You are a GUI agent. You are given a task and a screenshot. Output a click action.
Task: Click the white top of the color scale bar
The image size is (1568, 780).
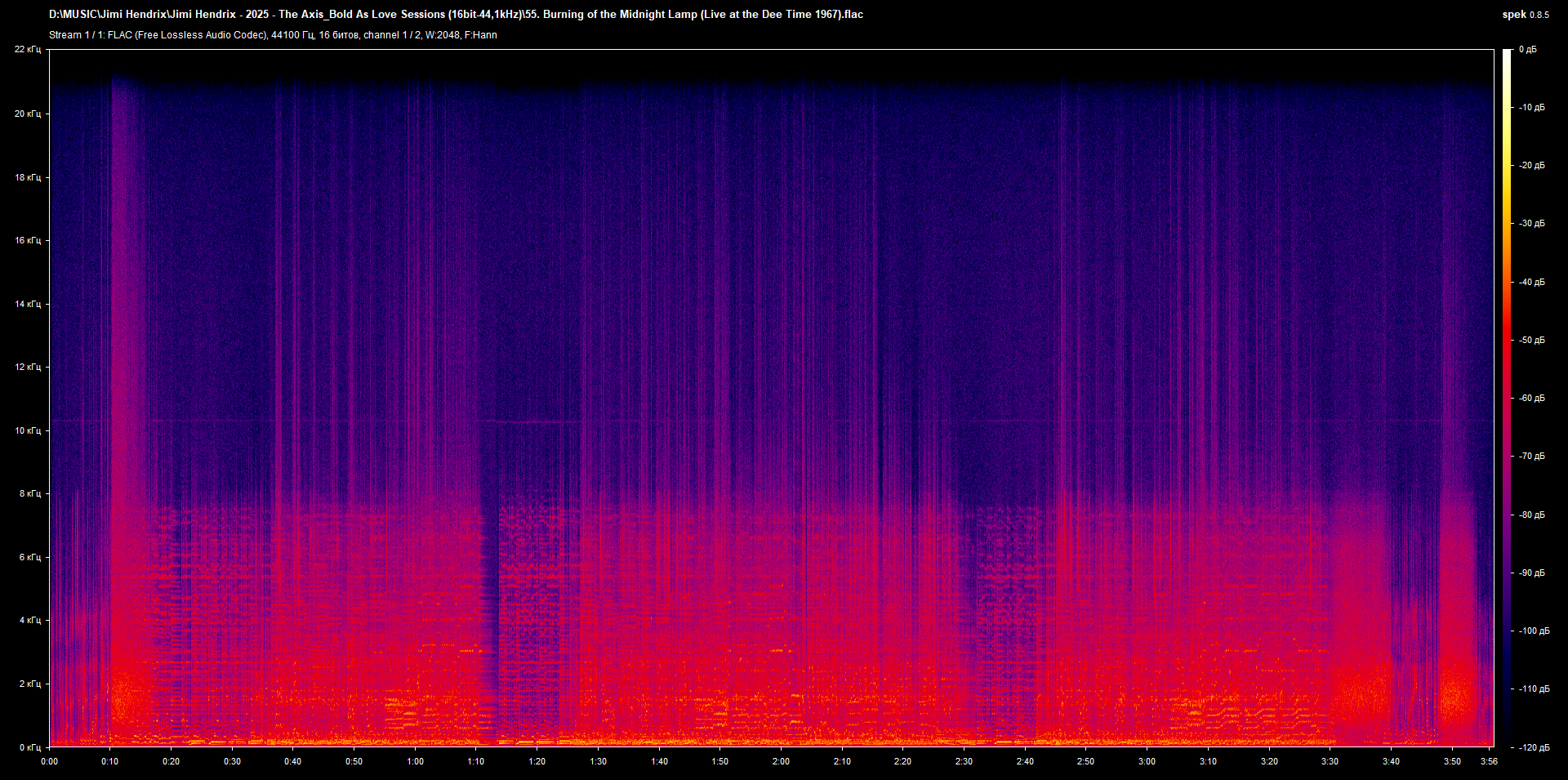[1508, 56]
